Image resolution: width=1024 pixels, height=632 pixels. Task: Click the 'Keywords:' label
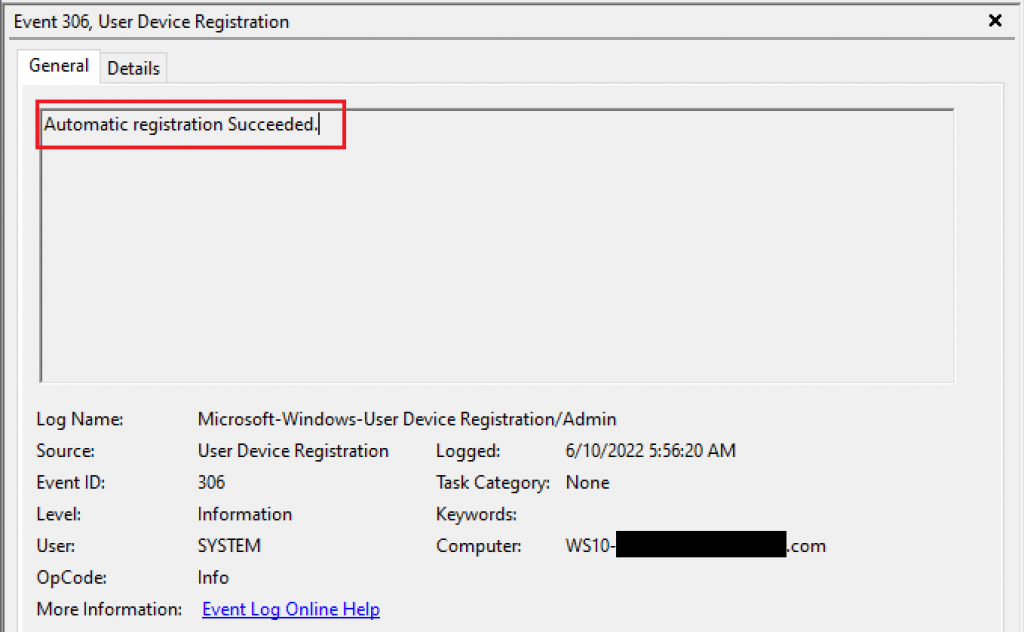pyautogui.click(x=476, y=514)
